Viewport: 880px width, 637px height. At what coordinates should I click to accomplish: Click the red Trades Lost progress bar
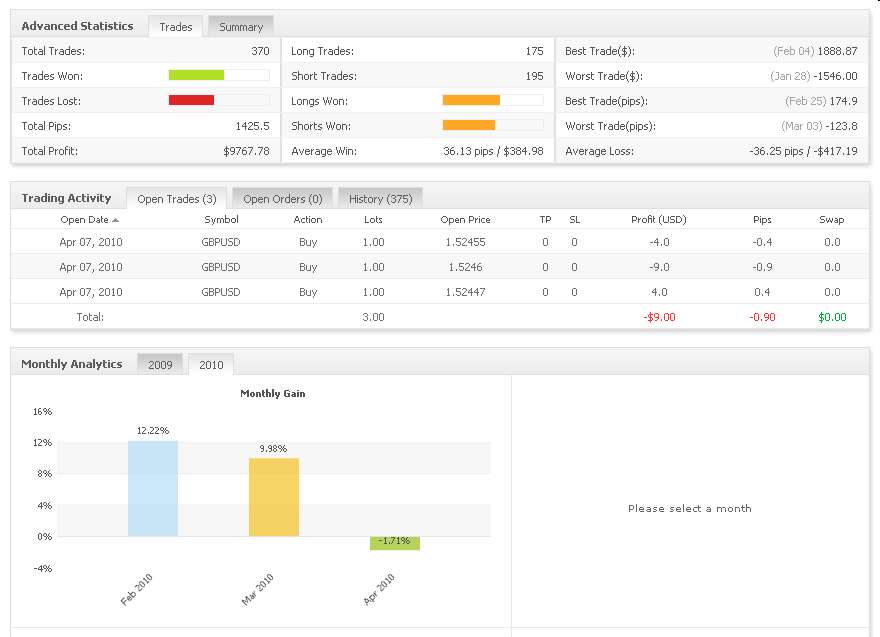(191, 100)
